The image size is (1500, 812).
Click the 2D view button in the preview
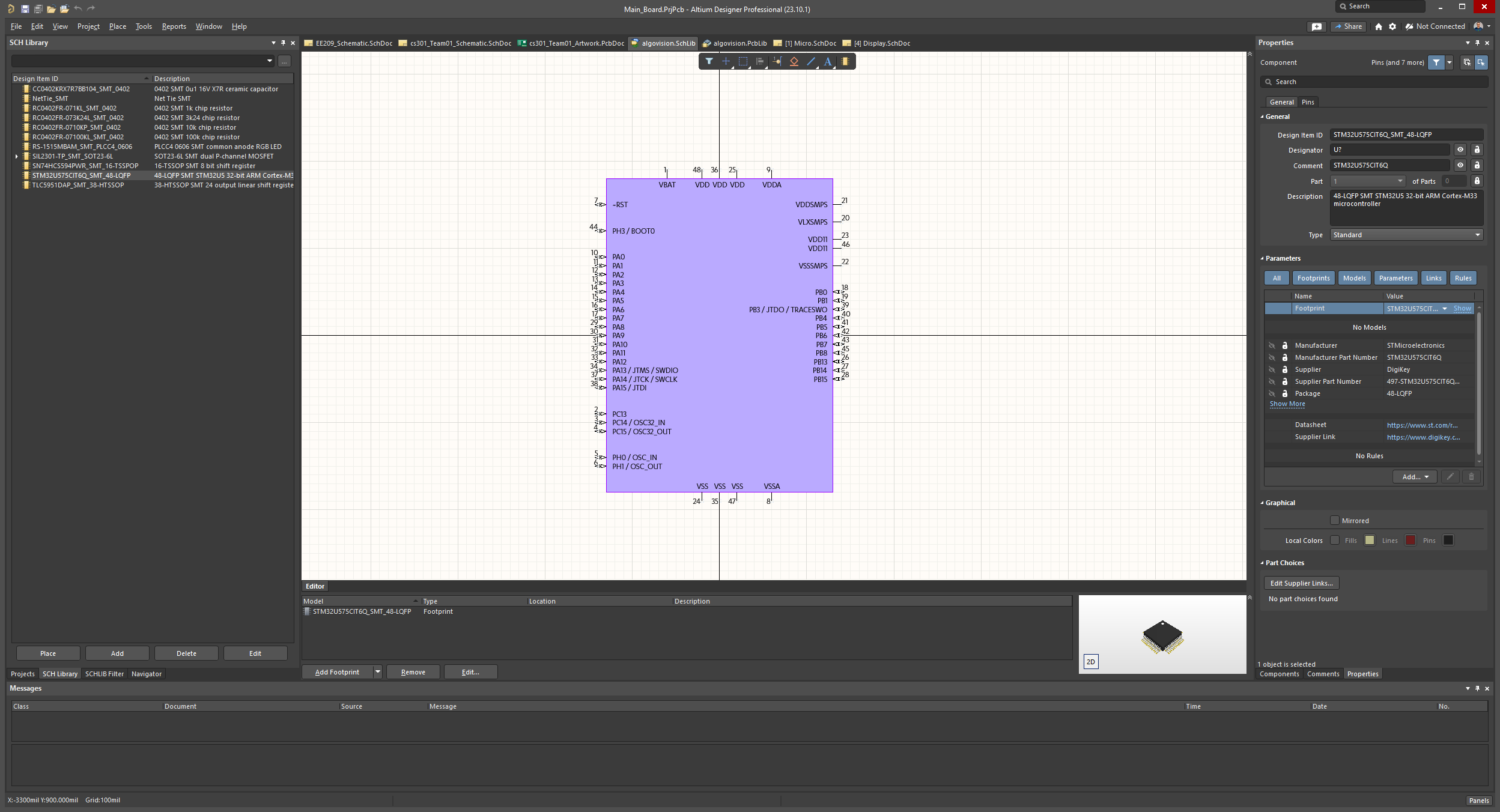[1091, 662]
